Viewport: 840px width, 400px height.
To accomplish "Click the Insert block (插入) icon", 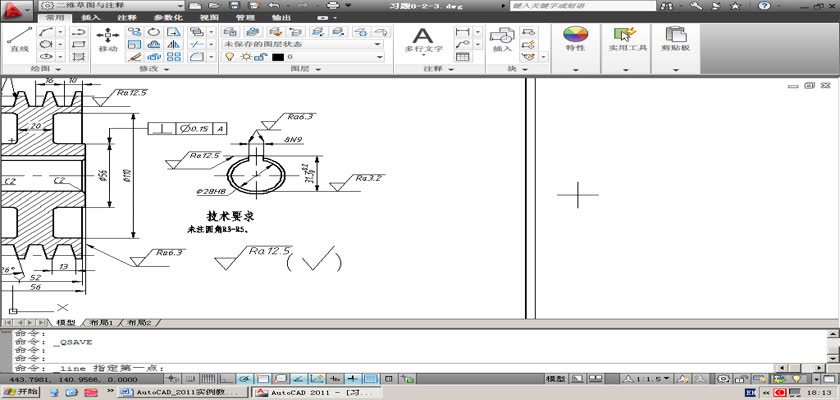I will [502, 38].
